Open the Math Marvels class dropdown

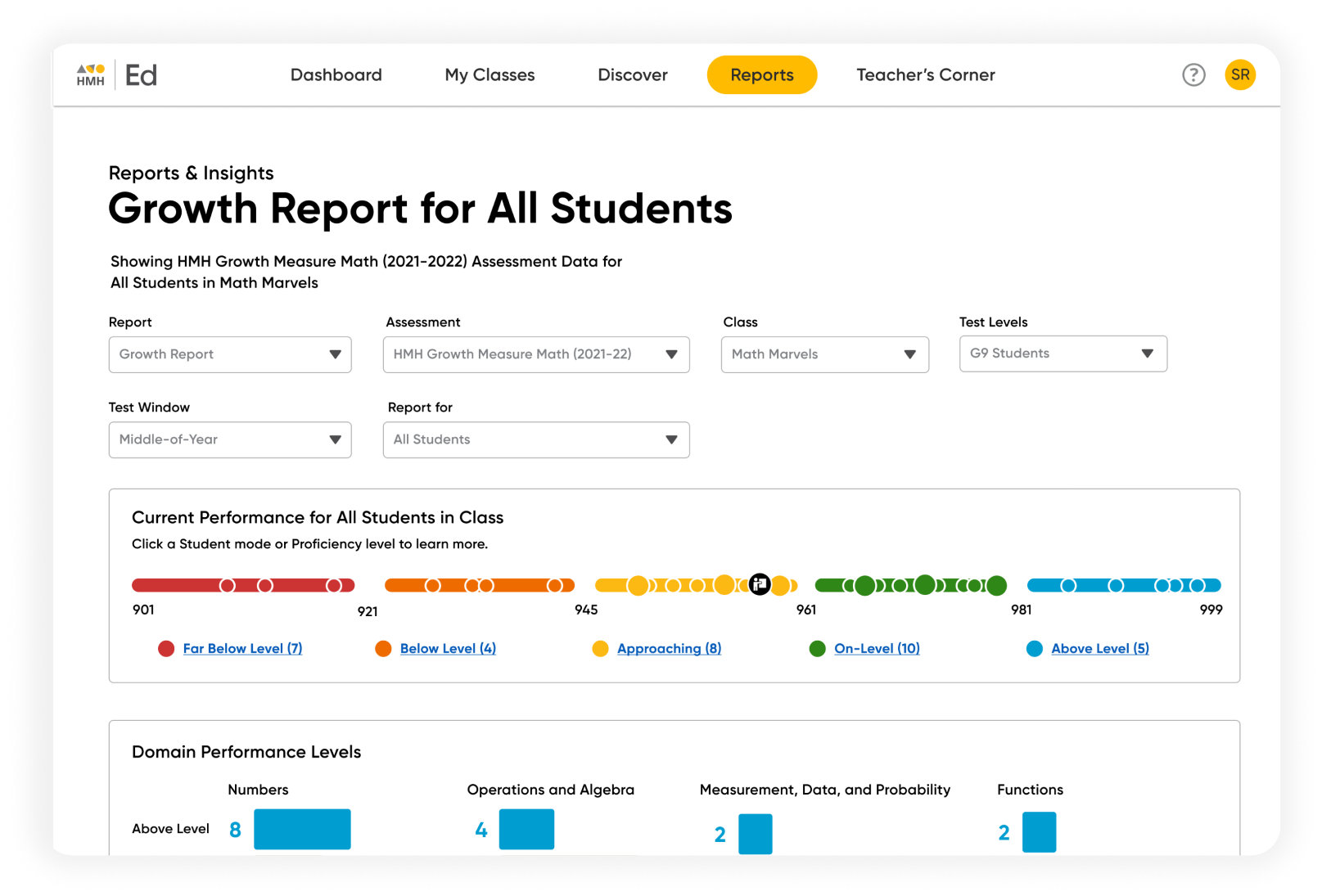click(x=824, y=354)
